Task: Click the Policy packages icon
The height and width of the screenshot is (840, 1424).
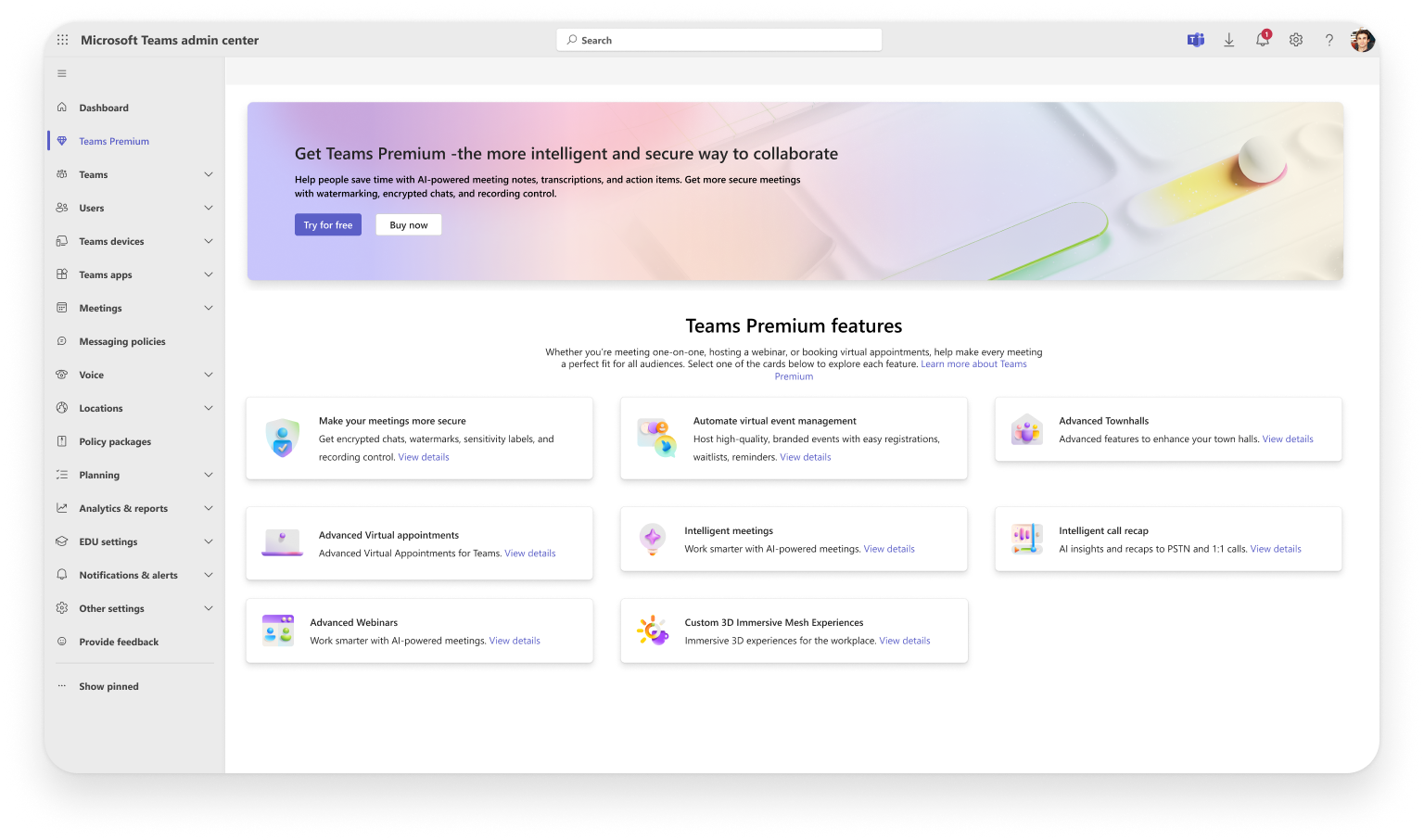Action: point(62,441)
